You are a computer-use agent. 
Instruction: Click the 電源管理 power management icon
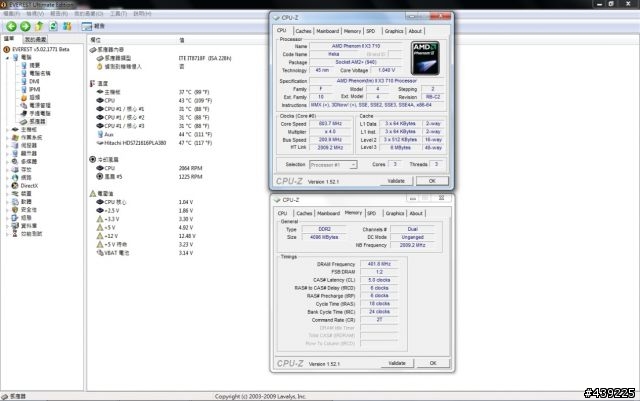tap(24, 105)
